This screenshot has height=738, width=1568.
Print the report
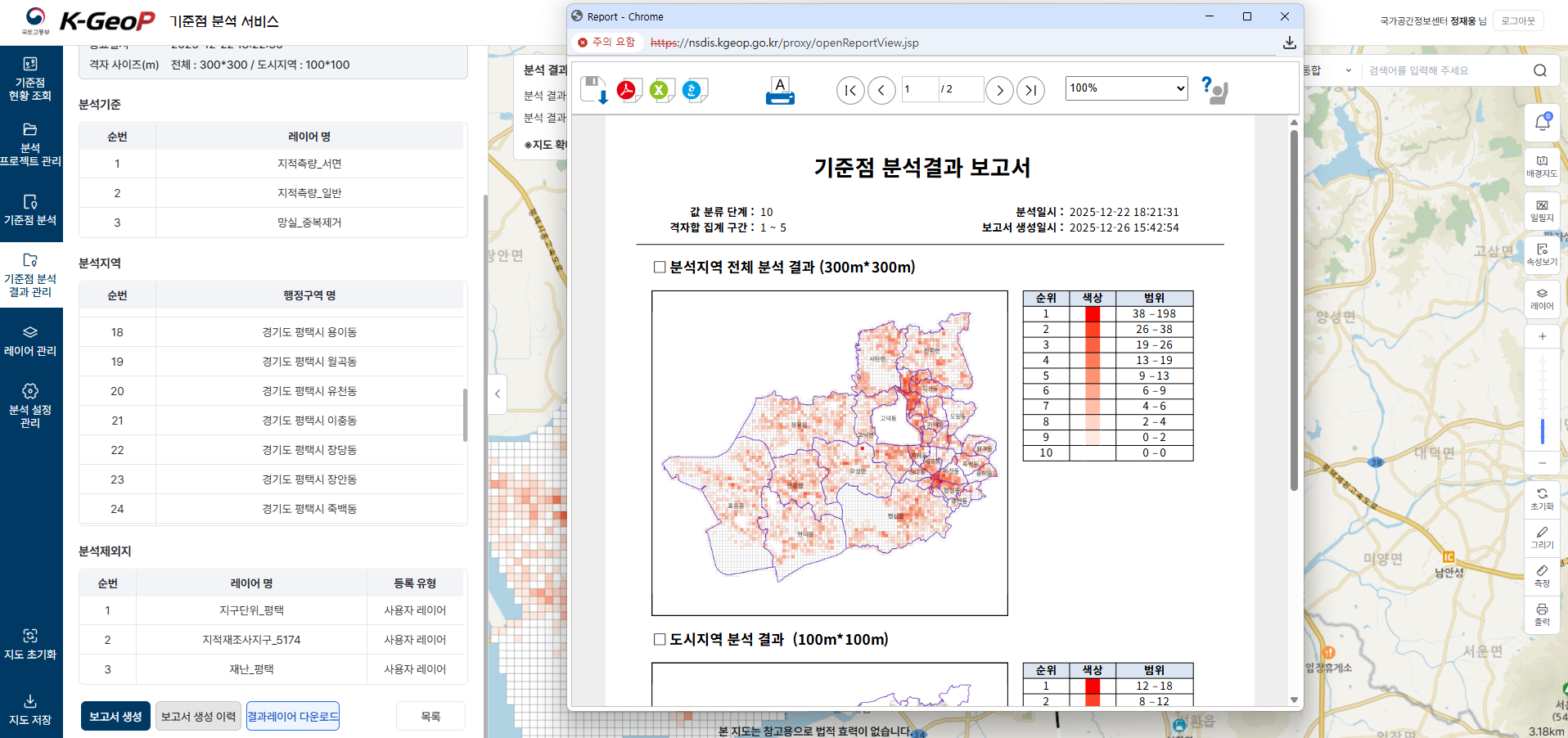tap(780, 90)
